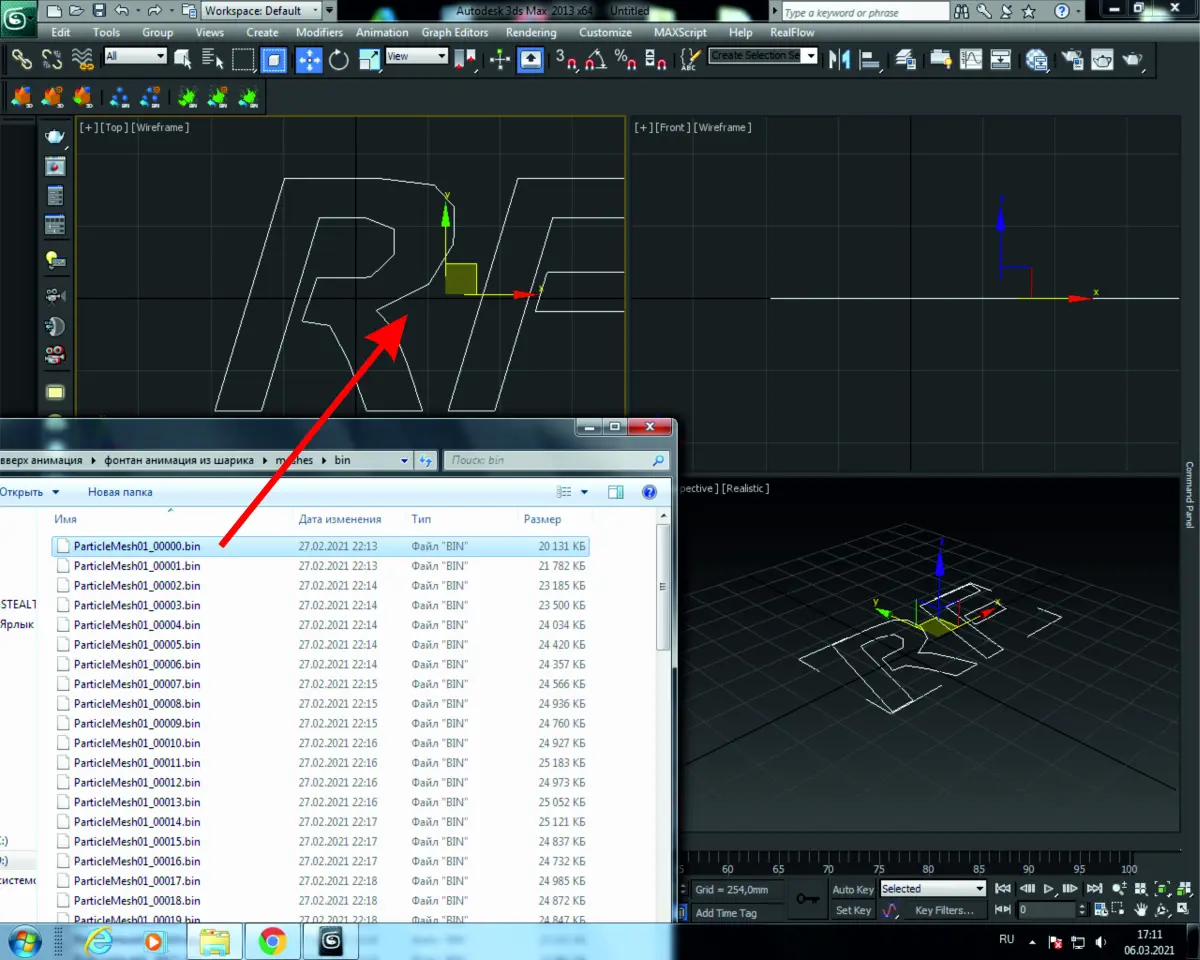
Task: Toggle Auto Key mode
Action: pos(853,889)
